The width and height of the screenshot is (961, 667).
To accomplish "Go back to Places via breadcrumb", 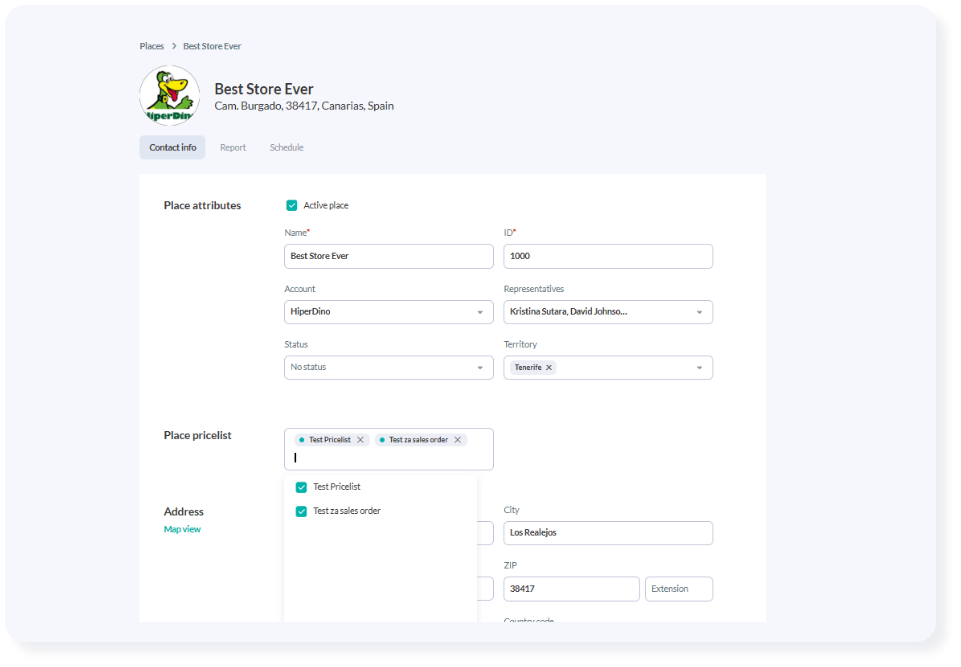I will (151, 46).
